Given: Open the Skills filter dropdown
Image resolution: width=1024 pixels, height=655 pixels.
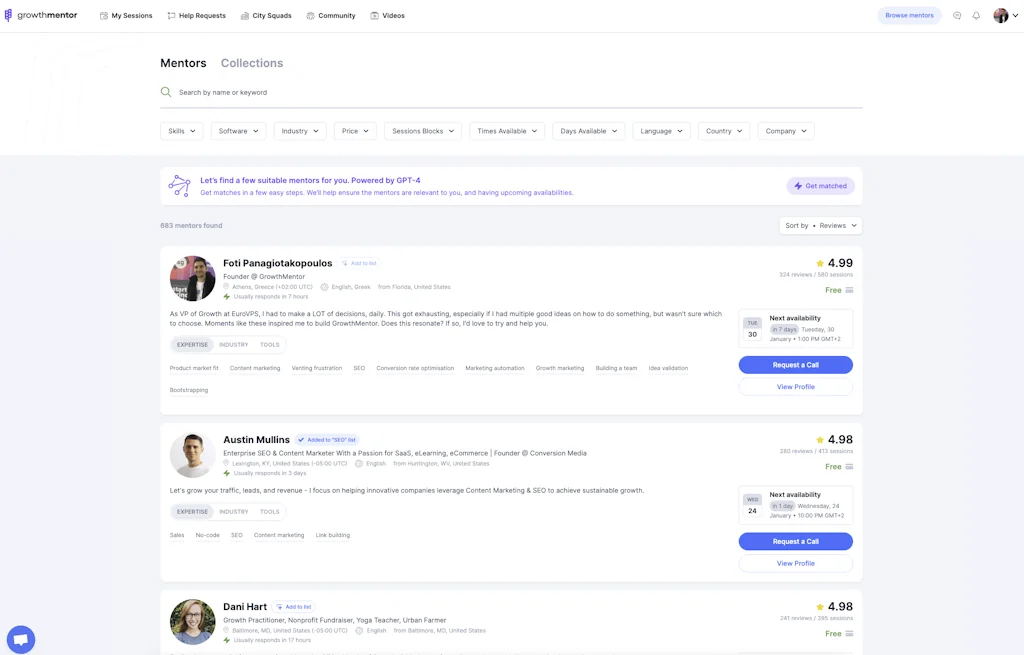Looking at the screenshot, I should click(x=181, y=130).
